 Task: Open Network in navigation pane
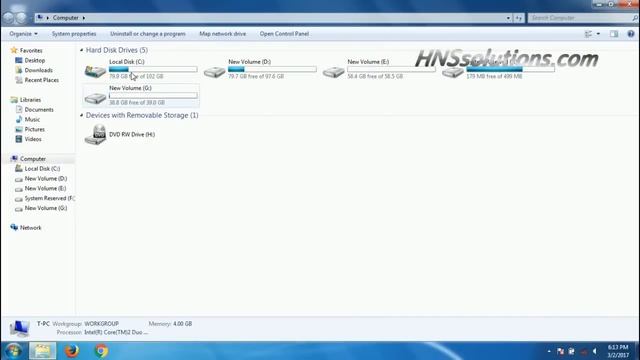pos(30,227)
